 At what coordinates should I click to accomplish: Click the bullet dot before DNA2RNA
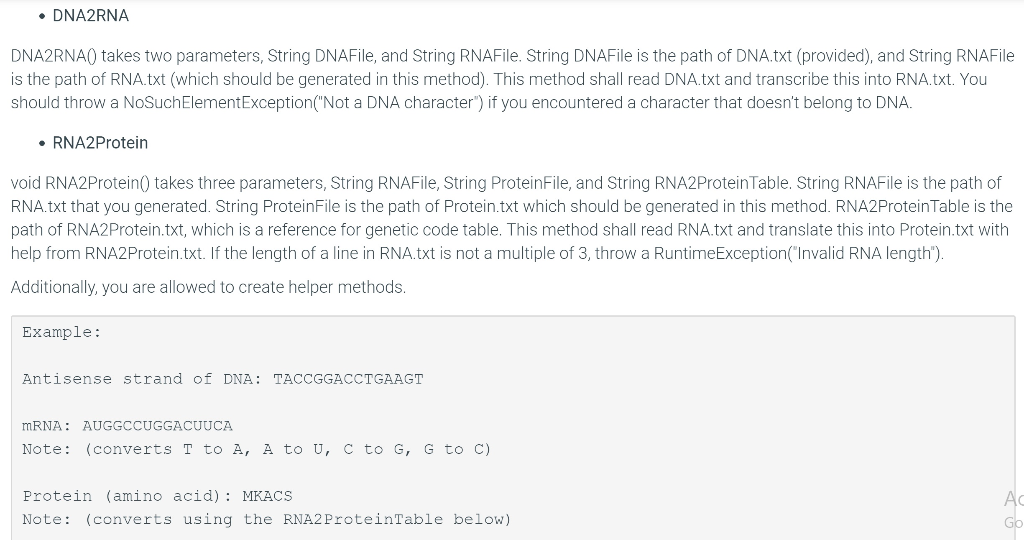tap(42, 16)
